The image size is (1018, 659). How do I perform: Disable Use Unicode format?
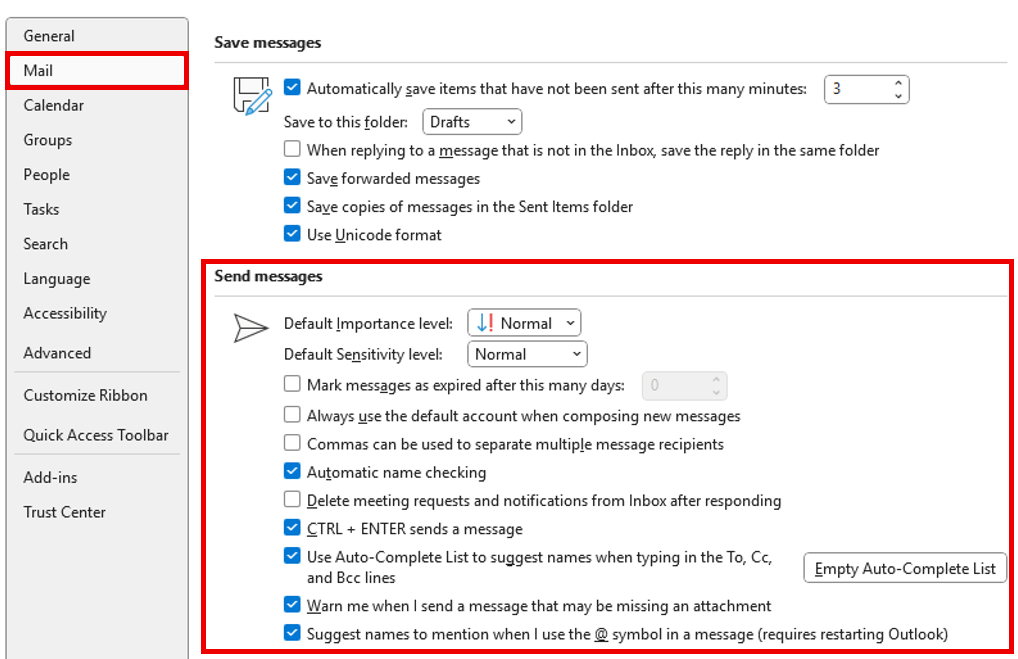292,234
